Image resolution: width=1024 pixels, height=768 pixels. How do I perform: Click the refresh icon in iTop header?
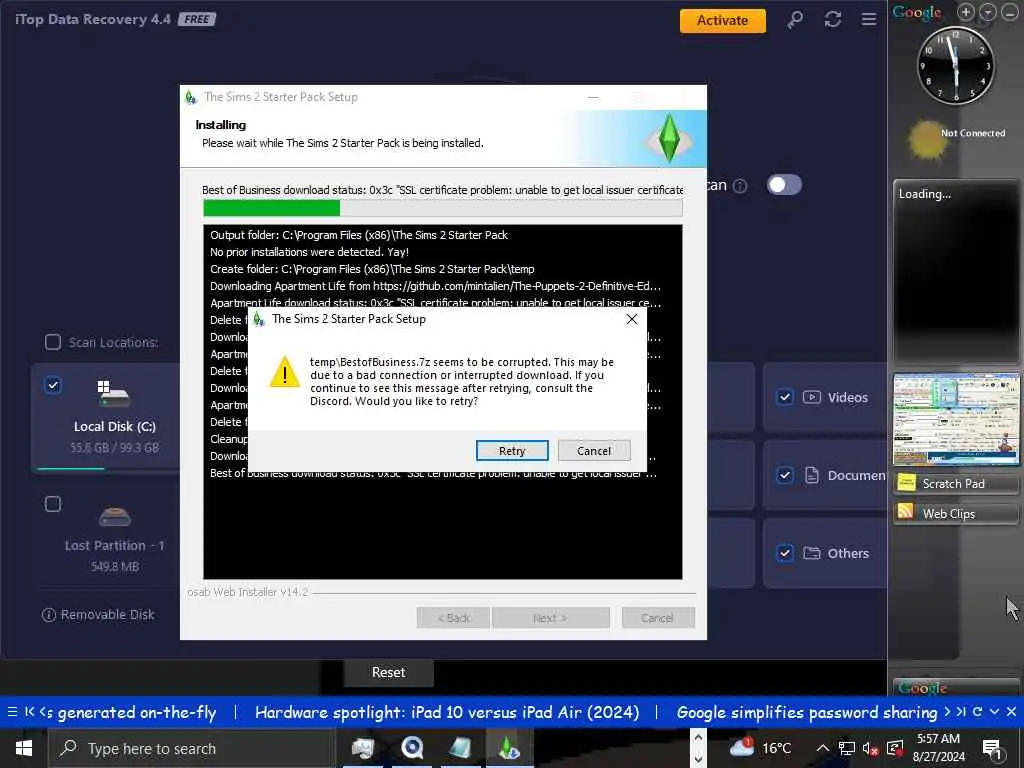833,20
